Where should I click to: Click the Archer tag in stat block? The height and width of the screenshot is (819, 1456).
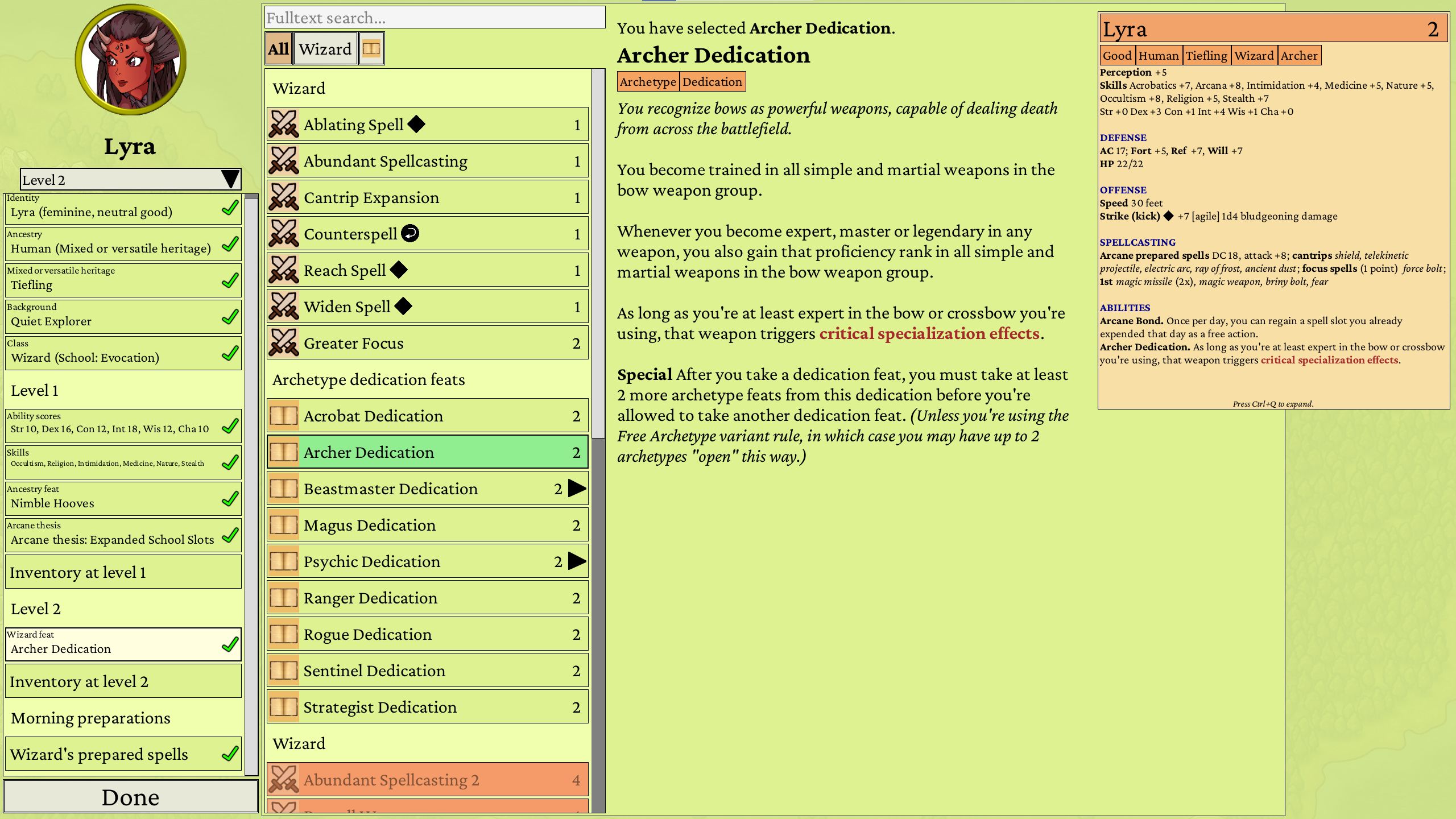coord(1299,56)
